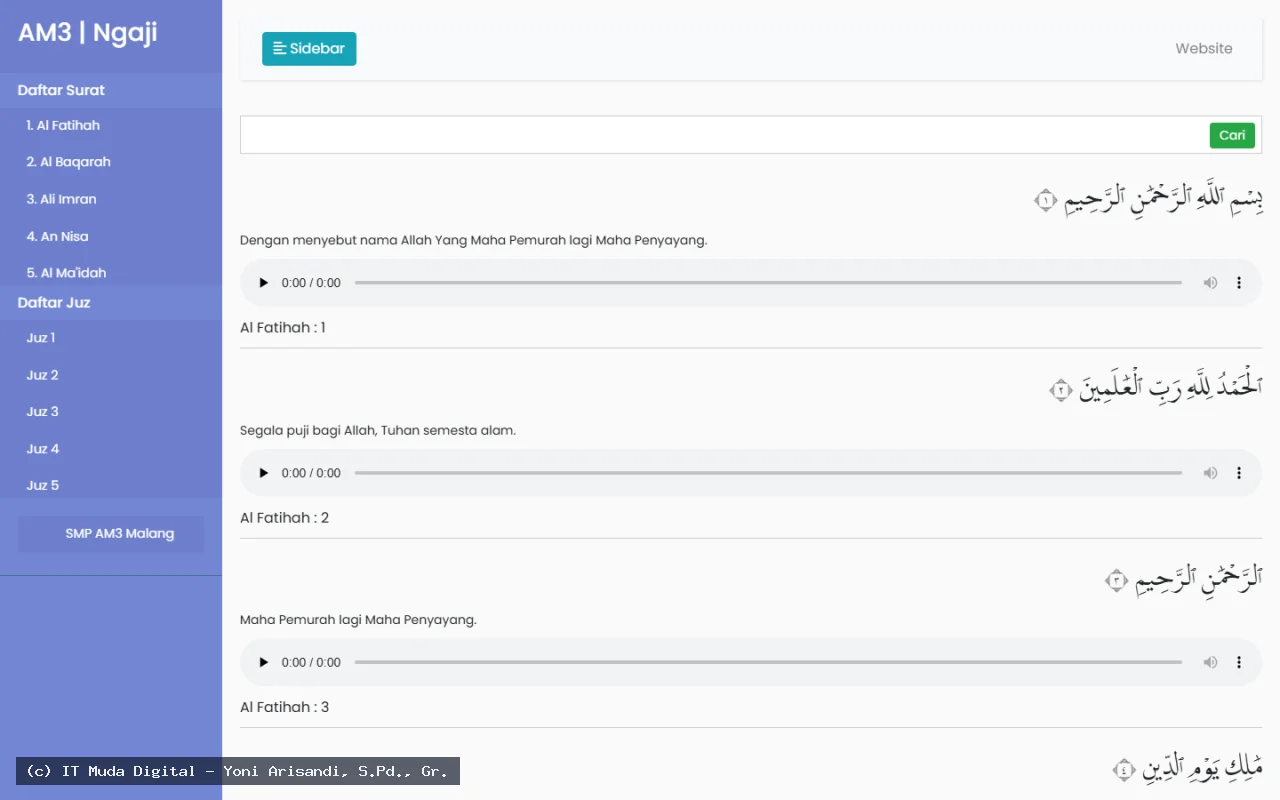Click the AM3 | Ngaji brand title
Screen dimensions: 1280x800
tap(88, 33)
